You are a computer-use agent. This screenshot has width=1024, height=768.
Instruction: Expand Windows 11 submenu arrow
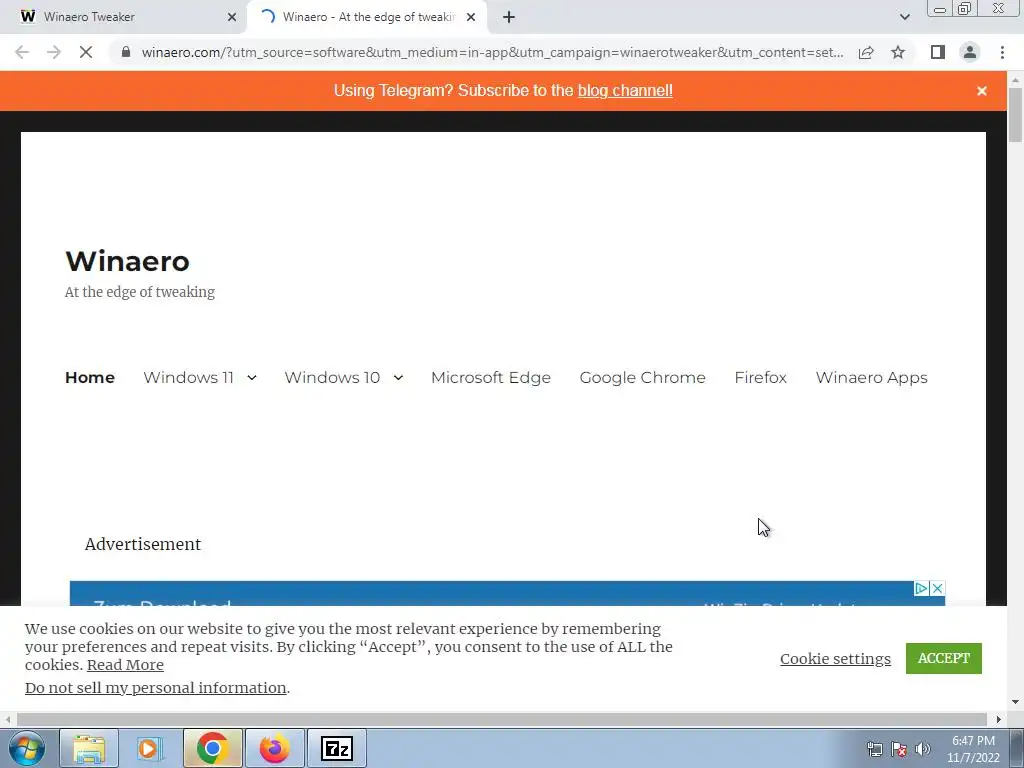tap(252, 377)
